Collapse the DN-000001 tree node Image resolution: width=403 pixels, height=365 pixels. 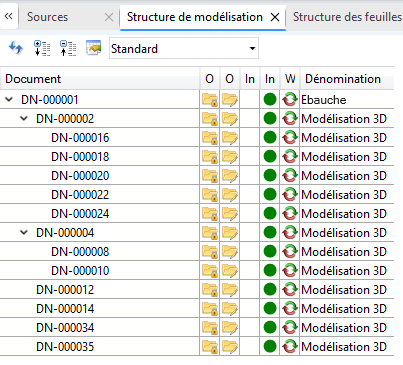click(x=9, y=99)
